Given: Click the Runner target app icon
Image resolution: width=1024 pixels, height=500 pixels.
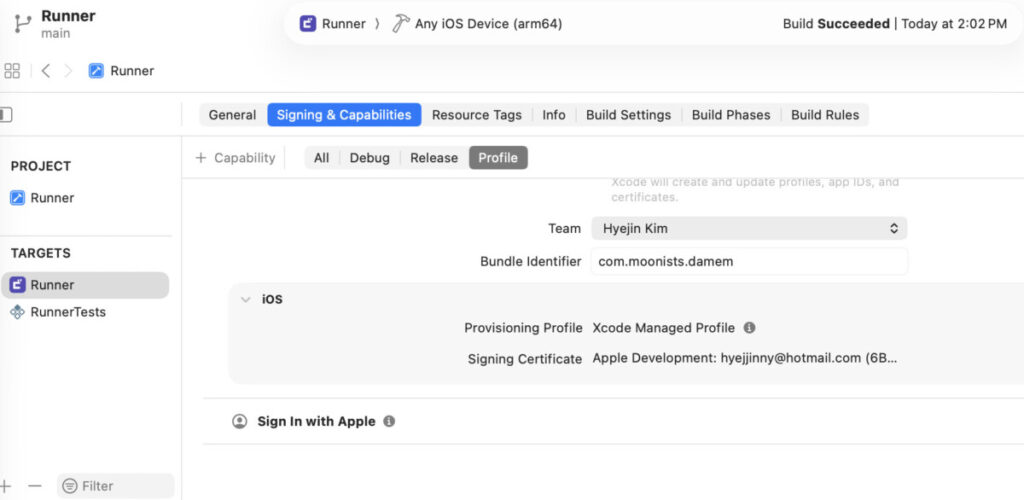Looking at the screenshot, I should click(18, 285).
